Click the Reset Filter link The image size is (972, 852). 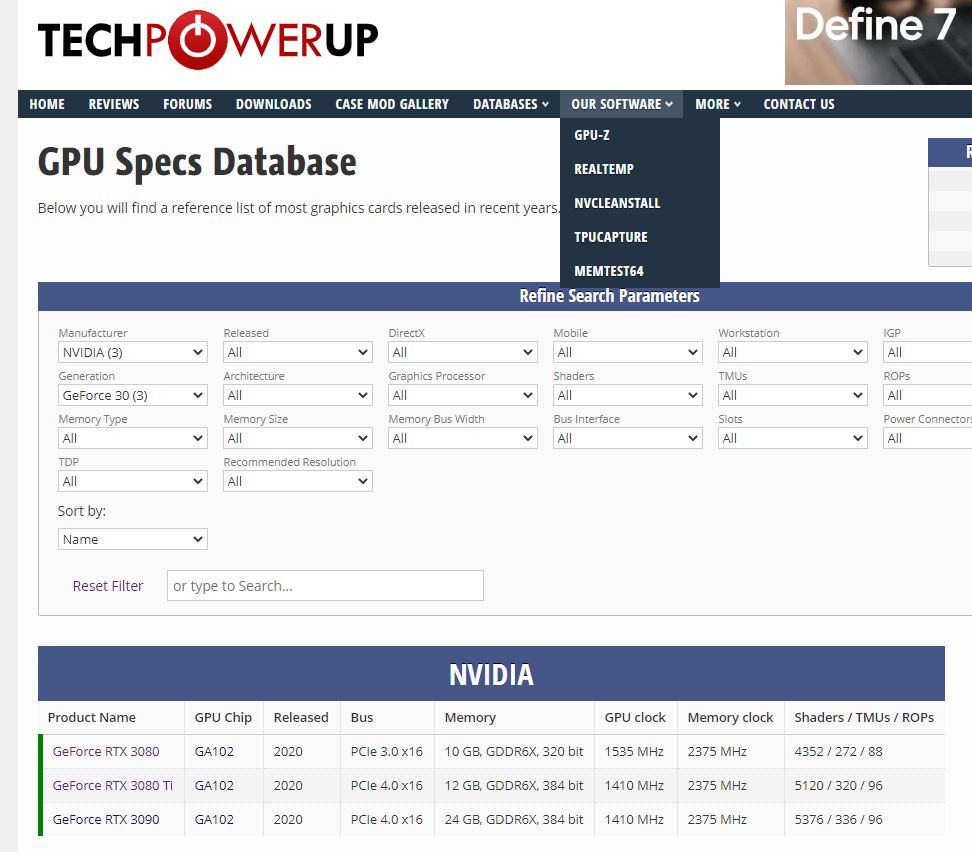[108, 586]
